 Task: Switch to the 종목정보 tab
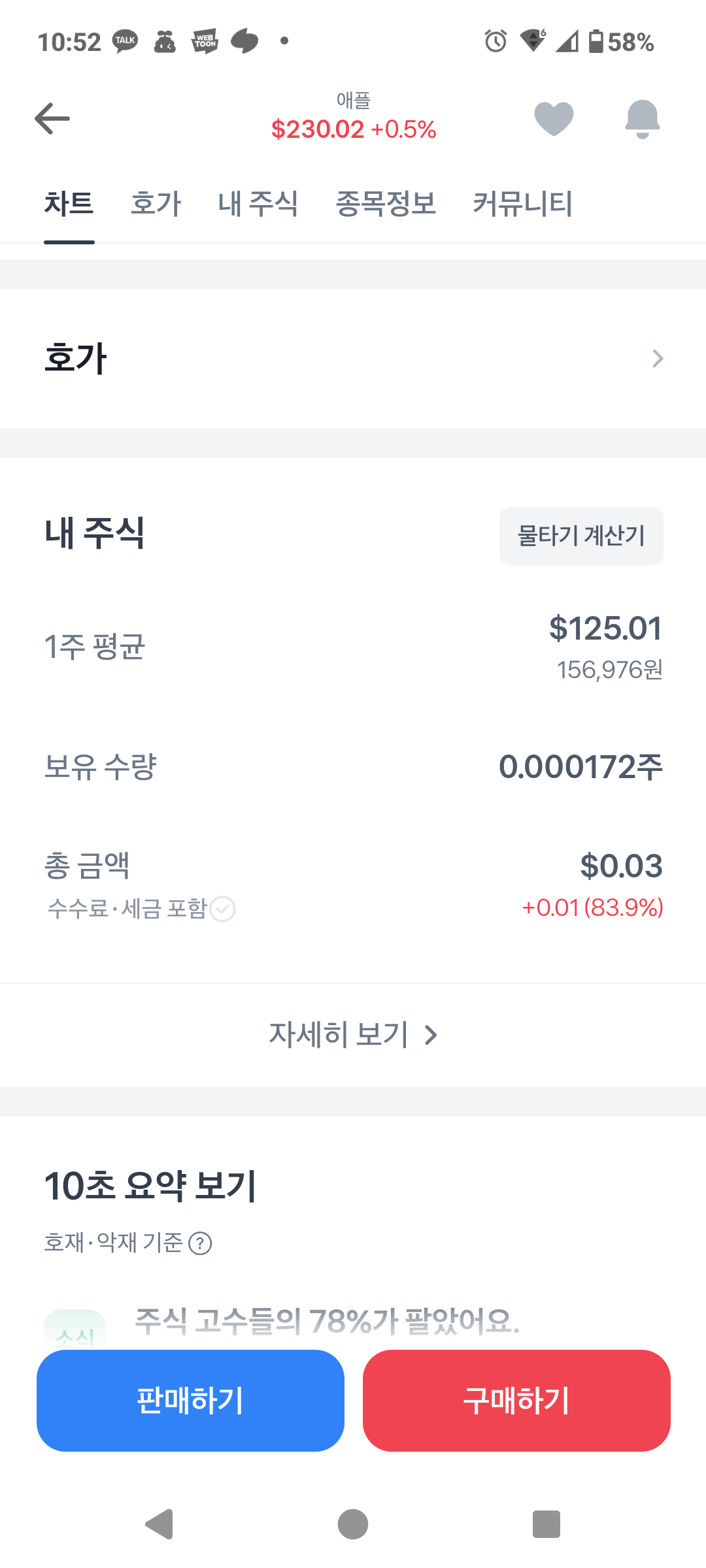(386, 203)
